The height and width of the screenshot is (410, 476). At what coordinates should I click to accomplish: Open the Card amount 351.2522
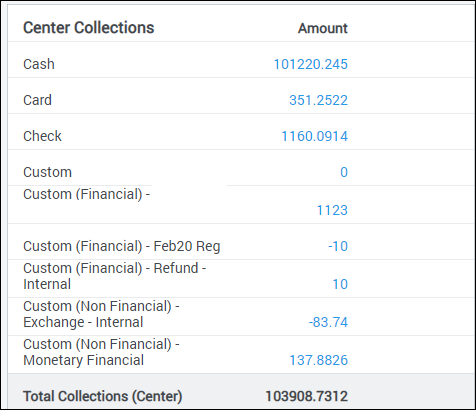318,100
